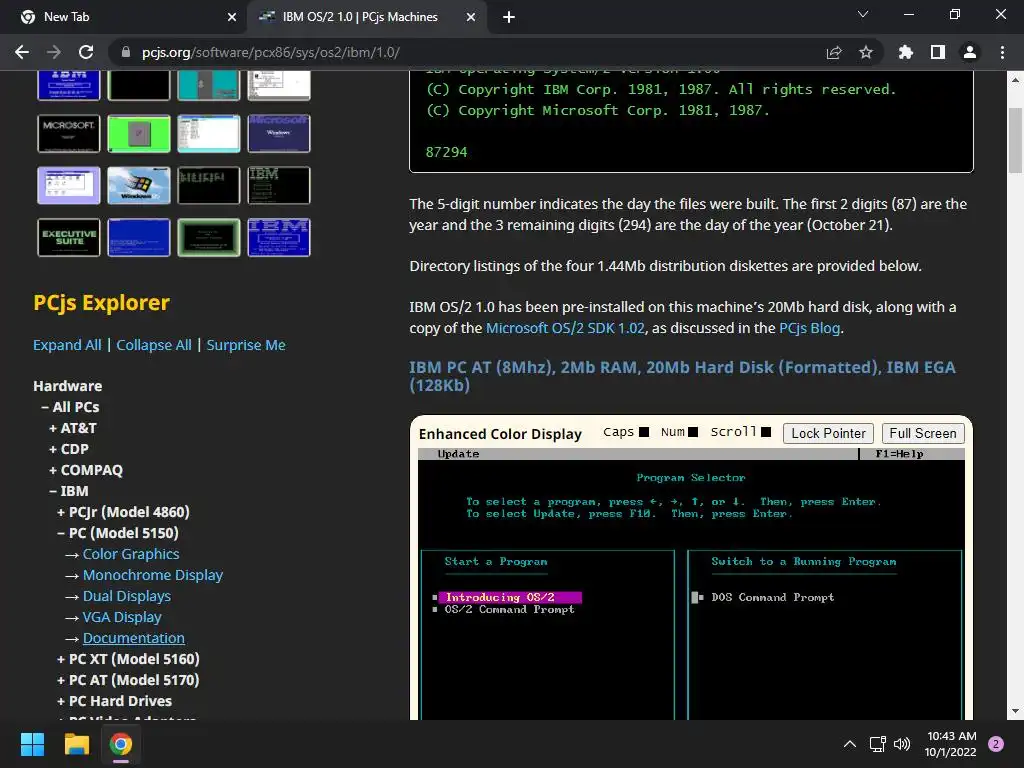This screenshot has height=768, width=1024.
Task: Expand the CDP tree node
Action: tap(69, 449)
